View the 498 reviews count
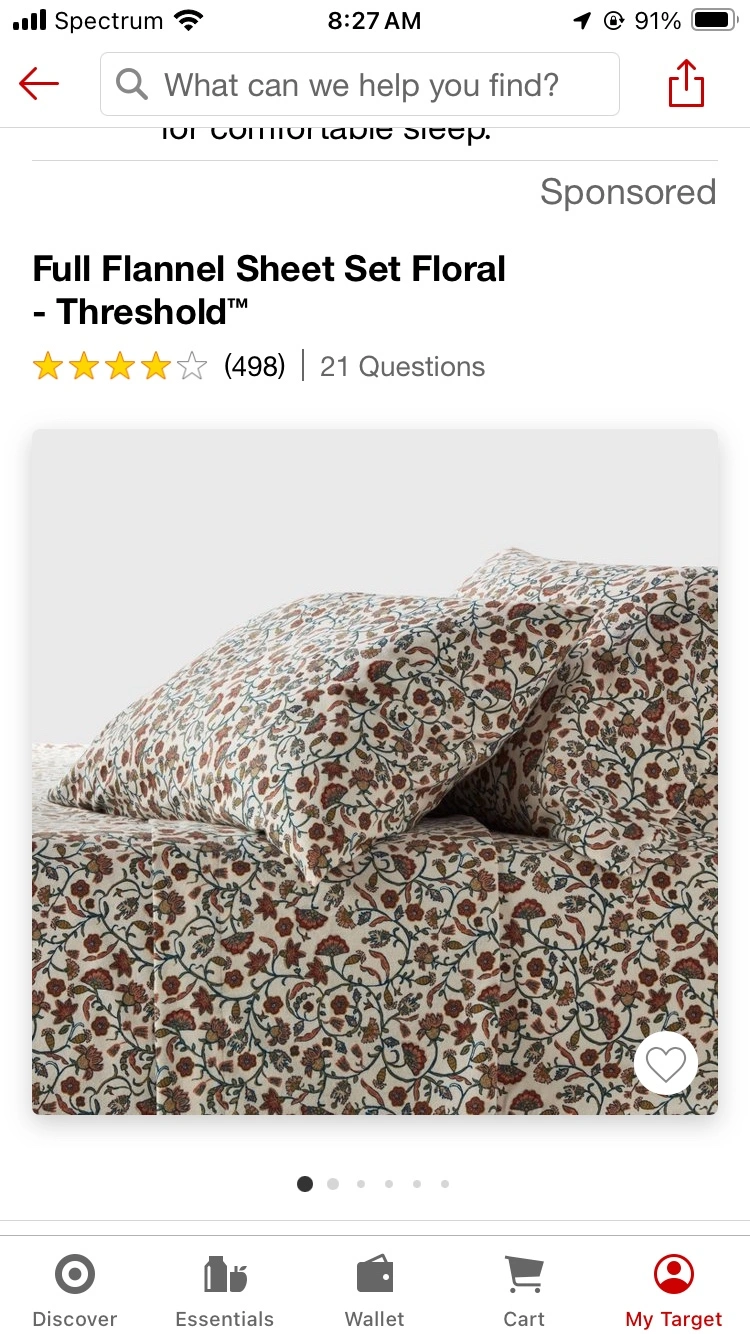 pyautogui.click(x=254, y=367)
